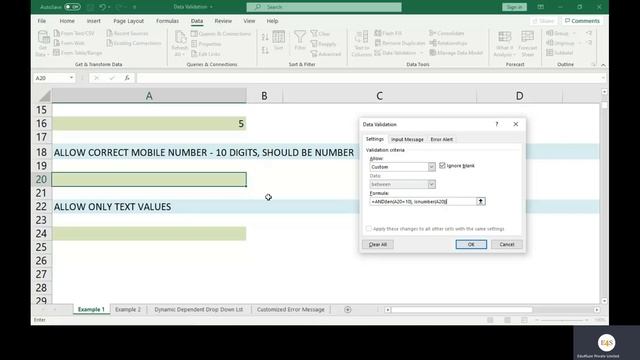
Task: Click Cancel in Data Validation dialog
Action: pos(507,244)
